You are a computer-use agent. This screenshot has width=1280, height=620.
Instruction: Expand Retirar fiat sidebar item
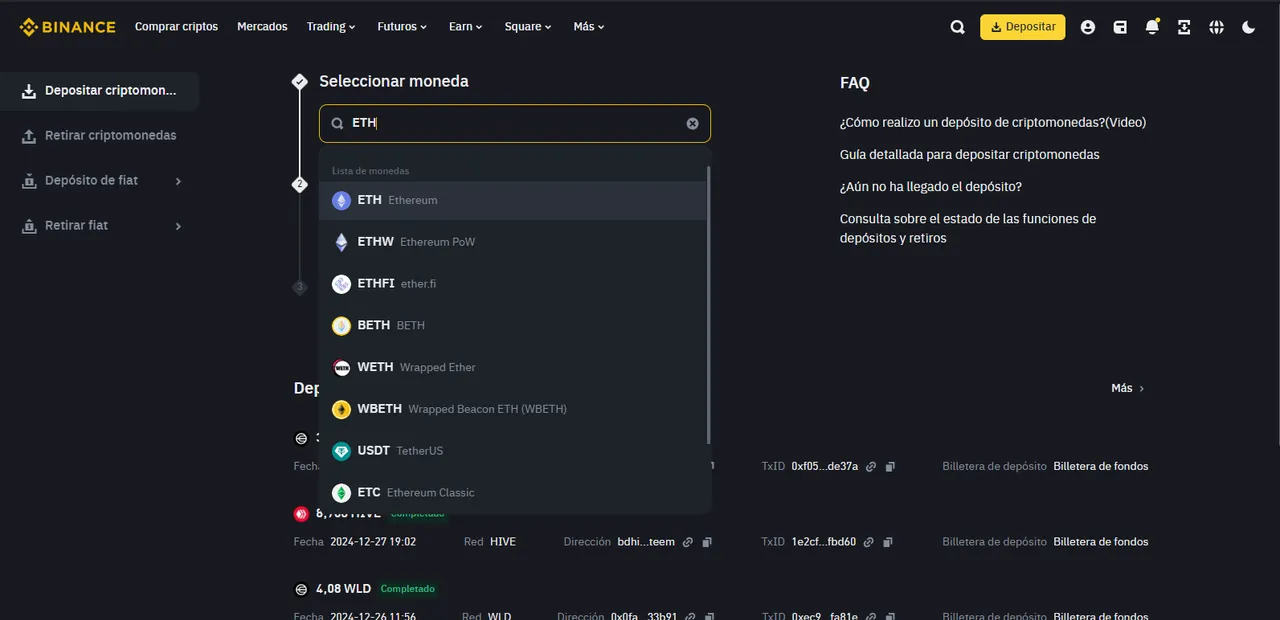(x=100, y=226)
